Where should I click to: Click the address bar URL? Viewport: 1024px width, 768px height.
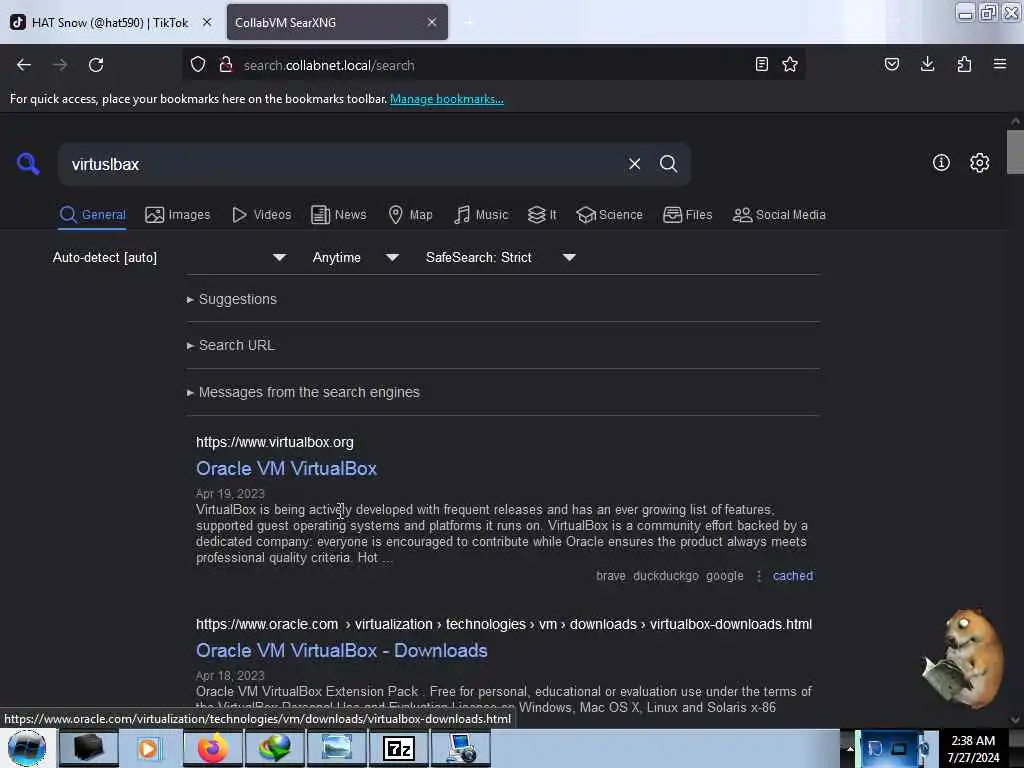[x=328, y=65]
